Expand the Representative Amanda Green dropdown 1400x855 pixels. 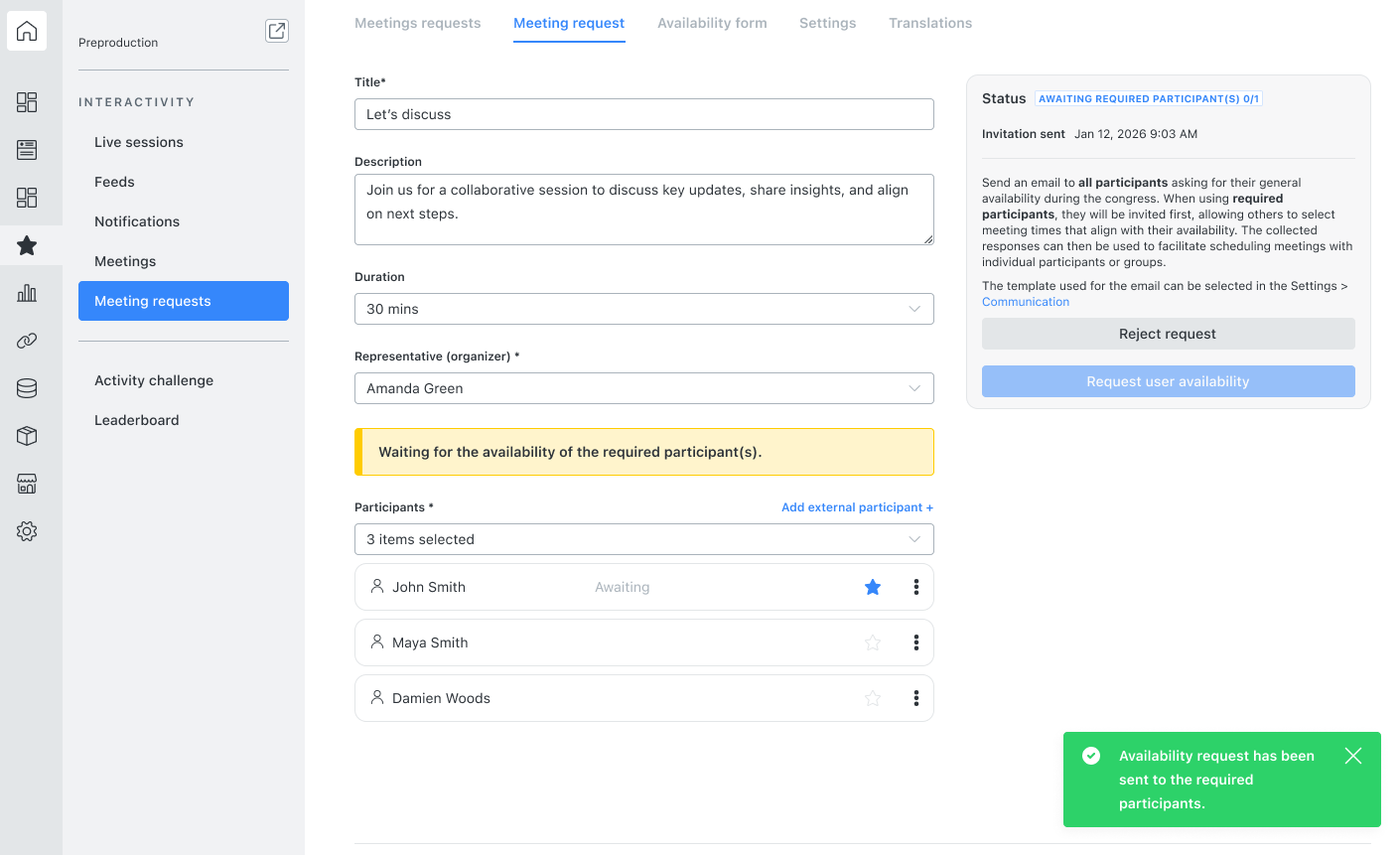(644, 388)
